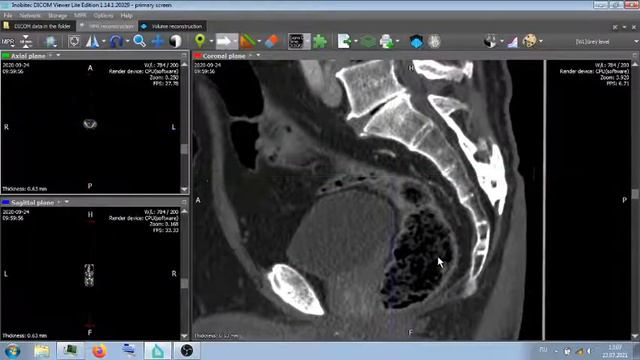This screenshot has height=360, width=640.
Task: Select the eraser tool
Action: tap(271, 41)
